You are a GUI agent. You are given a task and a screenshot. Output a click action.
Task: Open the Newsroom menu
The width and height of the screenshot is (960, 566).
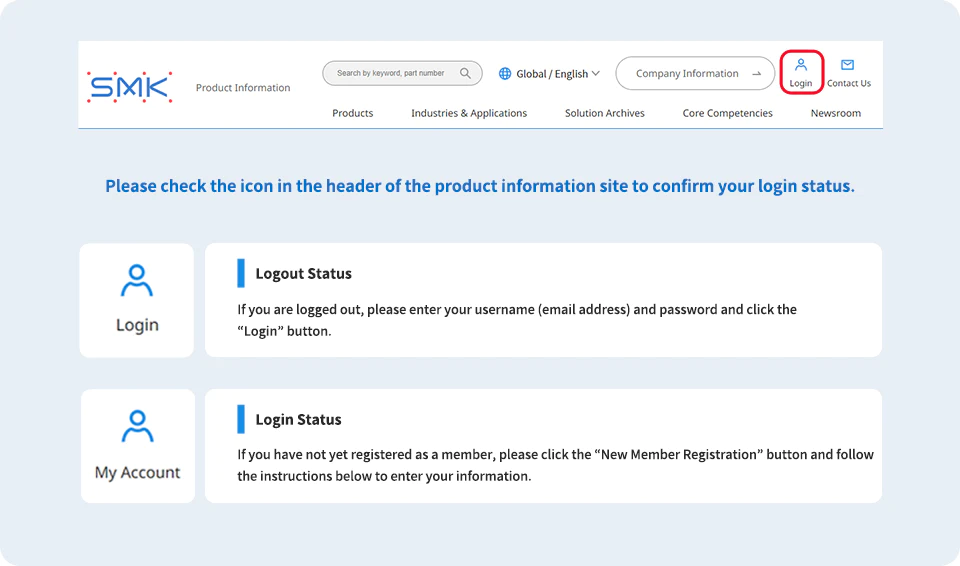pyautogui.click(x=836, y=113)
